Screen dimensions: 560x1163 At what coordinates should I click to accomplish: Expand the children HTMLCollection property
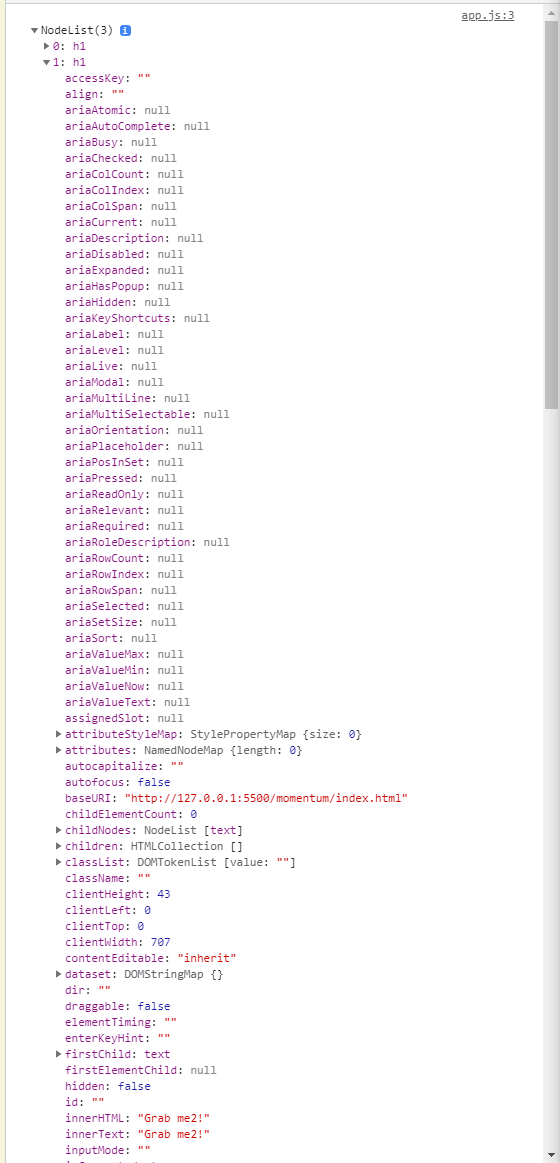(59, 846)
